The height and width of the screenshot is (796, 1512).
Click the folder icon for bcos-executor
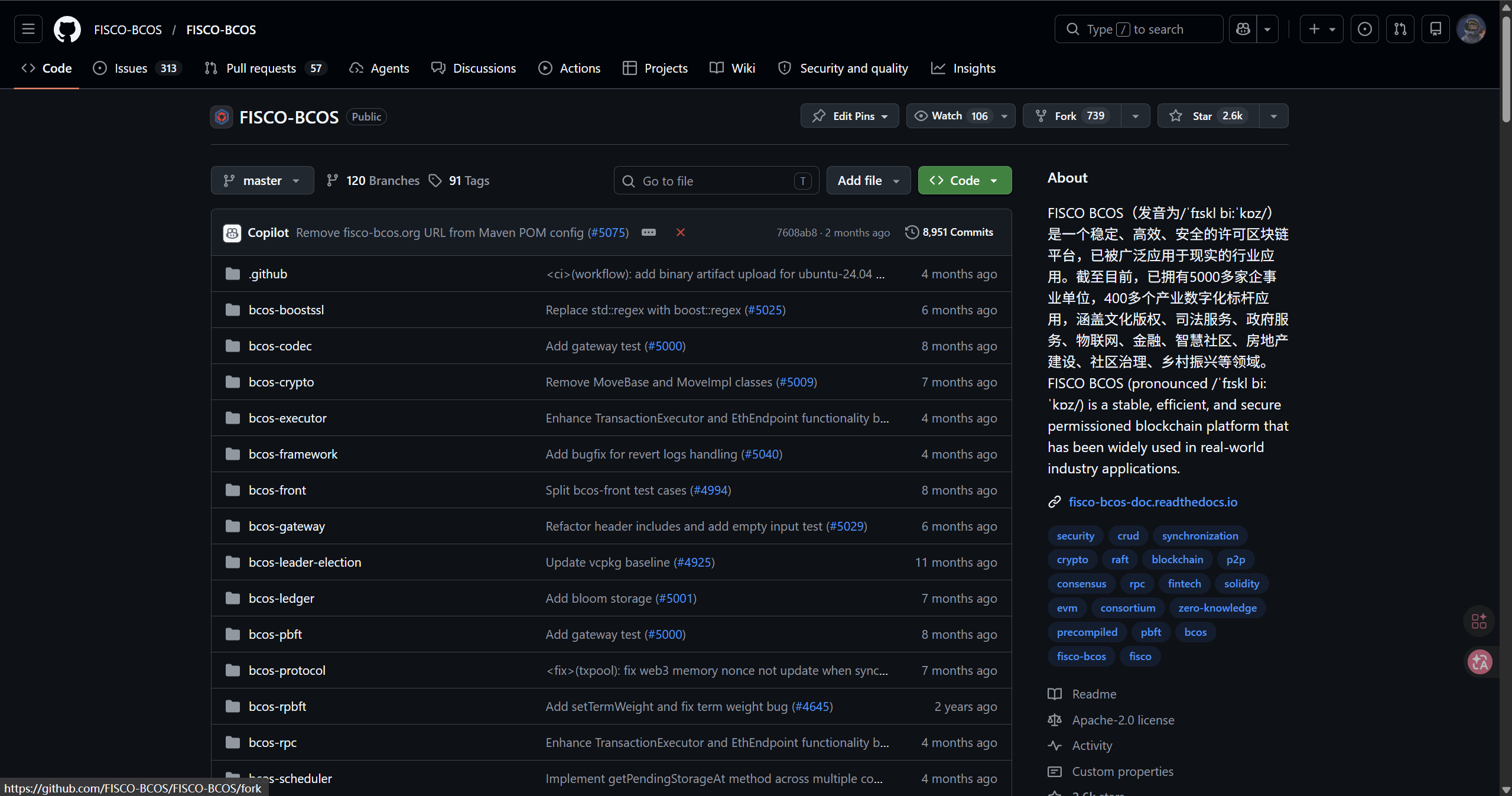click(233, 418)
